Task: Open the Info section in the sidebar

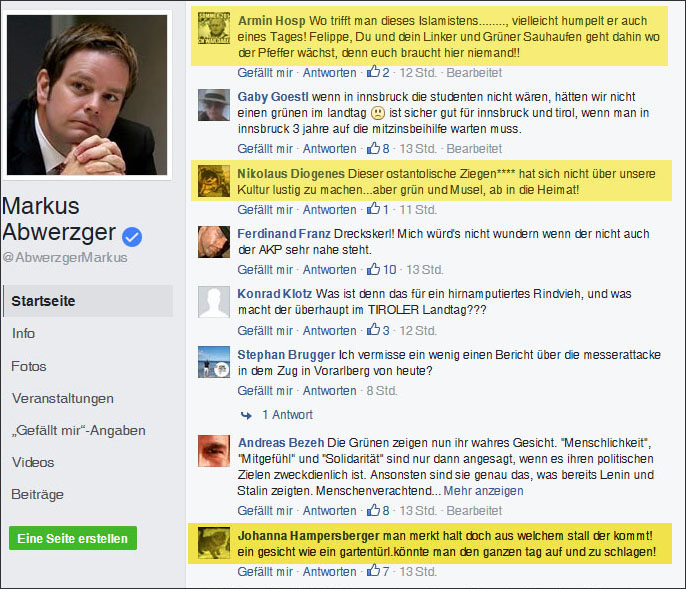Action: click(x=23, y=333)
